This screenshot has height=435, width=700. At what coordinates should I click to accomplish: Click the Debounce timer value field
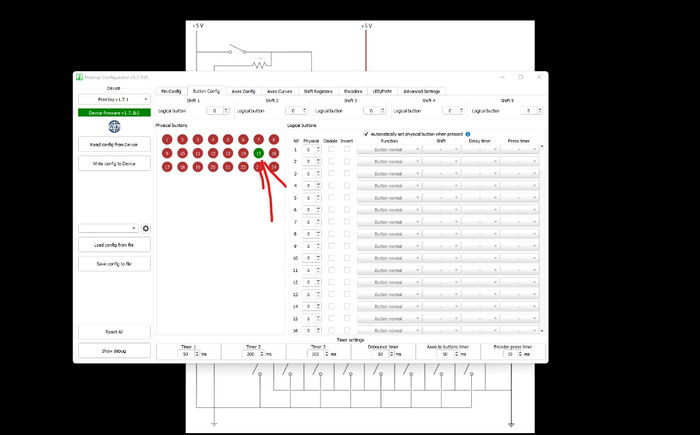pos(384,354)
